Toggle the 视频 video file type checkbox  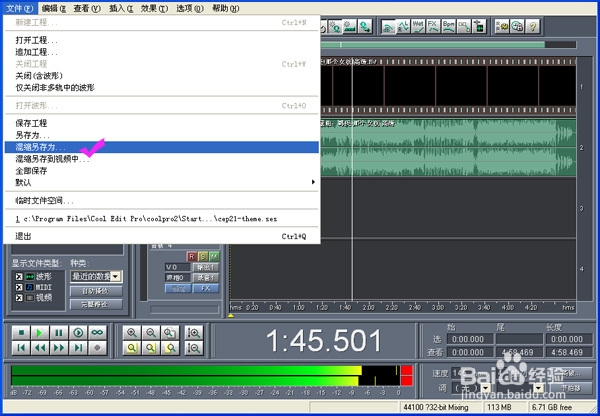[x=19, y=298]
